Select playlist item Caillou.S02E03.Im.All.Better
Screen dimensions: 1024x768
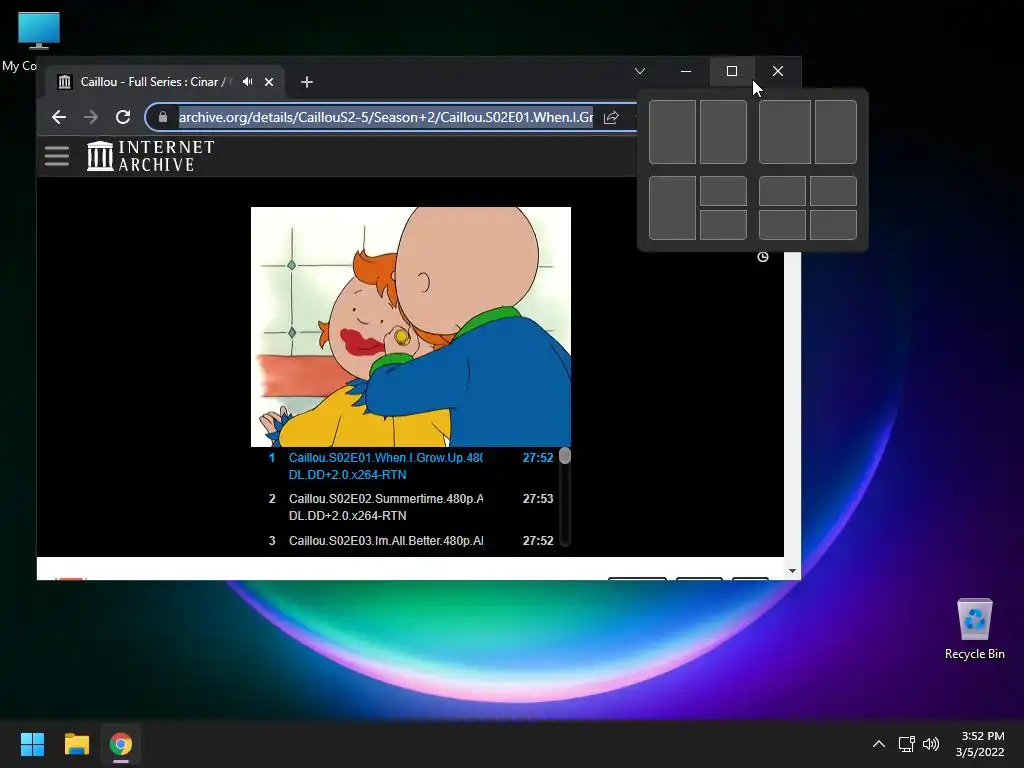410,541
